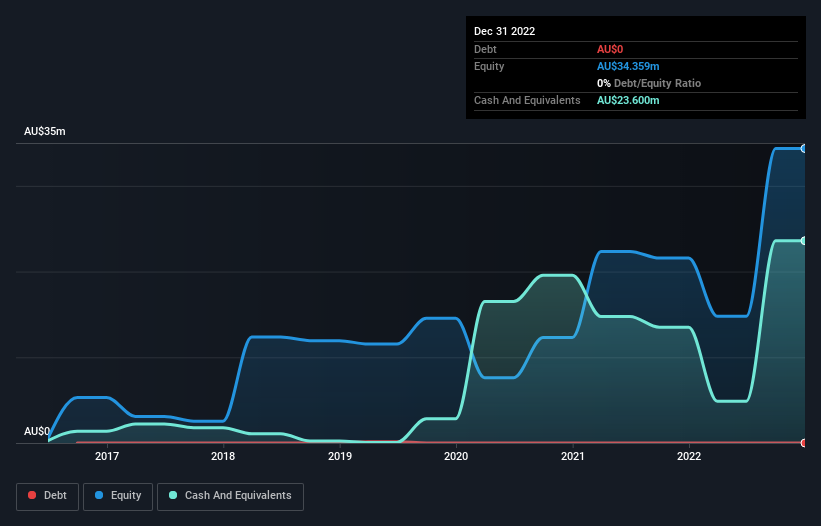Click the 2021 axis label
Screen dimensions: 821x526
pos(573,456)
